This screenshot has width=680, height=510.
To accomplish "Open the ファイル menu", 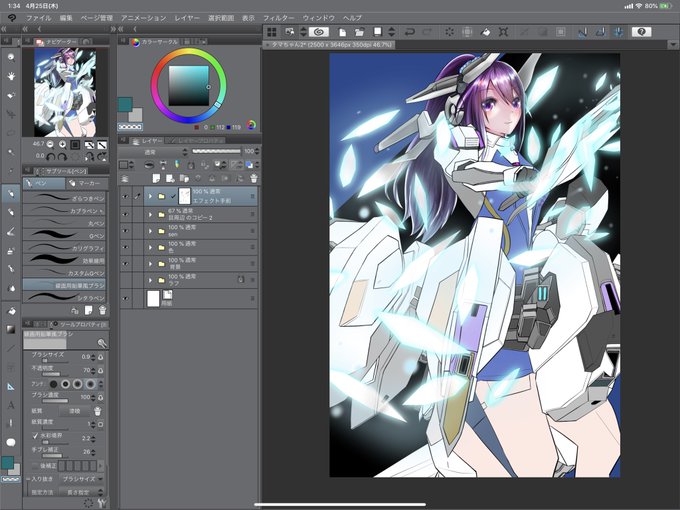I will coord(39,18).
